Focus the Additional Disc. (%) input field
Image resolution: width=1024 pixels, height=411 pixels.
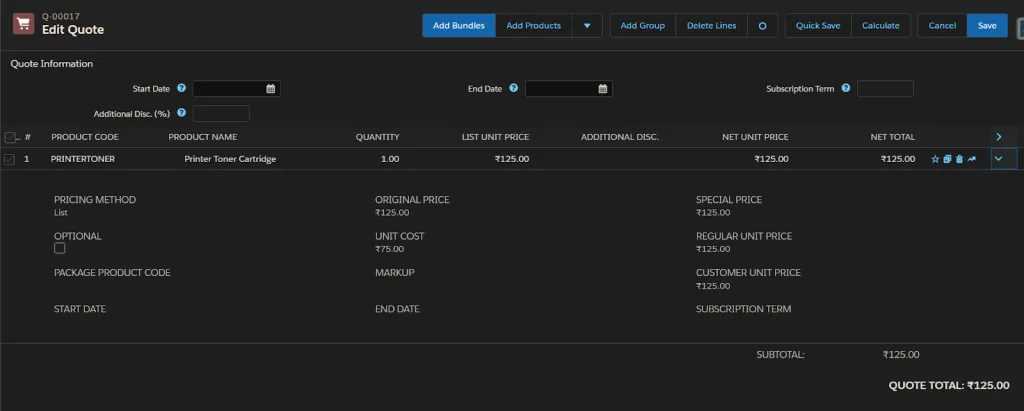point(221,114)
